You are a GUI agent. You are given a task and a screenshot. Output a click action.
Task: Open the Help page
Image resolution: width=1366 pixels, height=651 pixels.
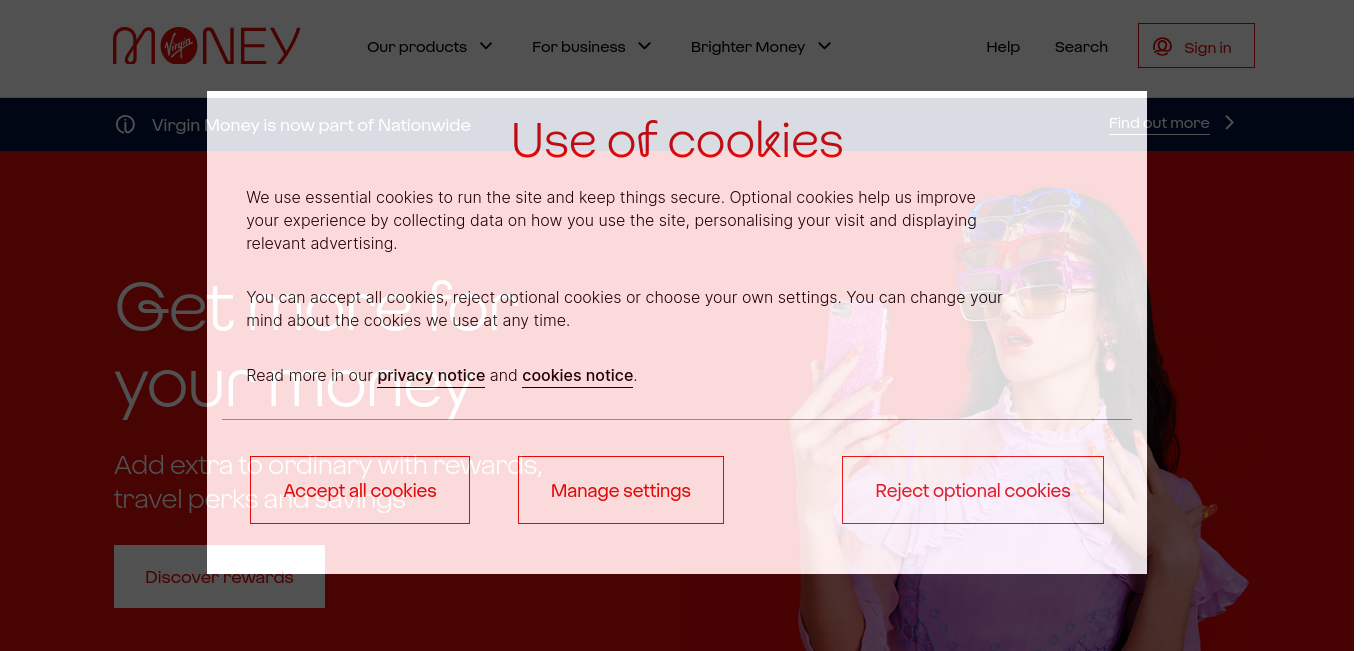(1003, 46)
